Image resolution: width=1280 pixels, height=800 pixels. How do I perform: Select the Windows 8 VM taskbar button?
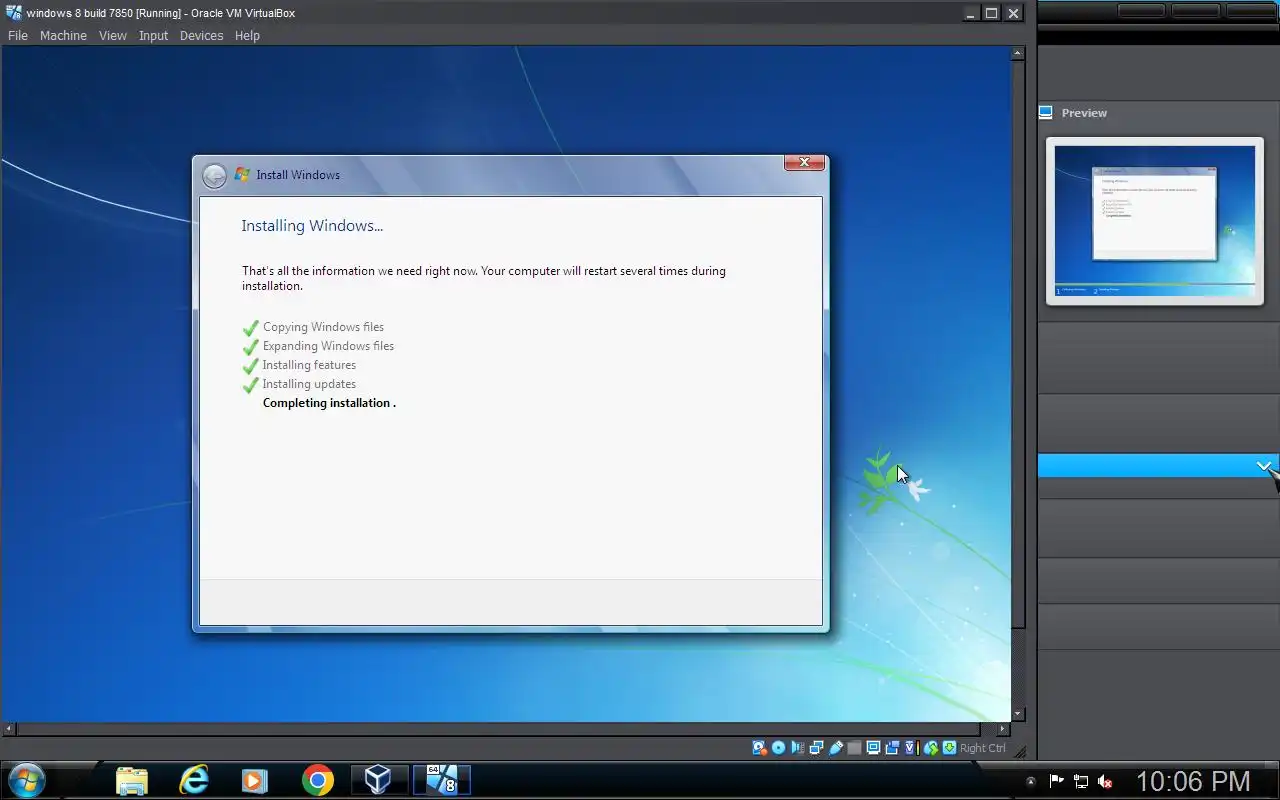click(441, 780)
